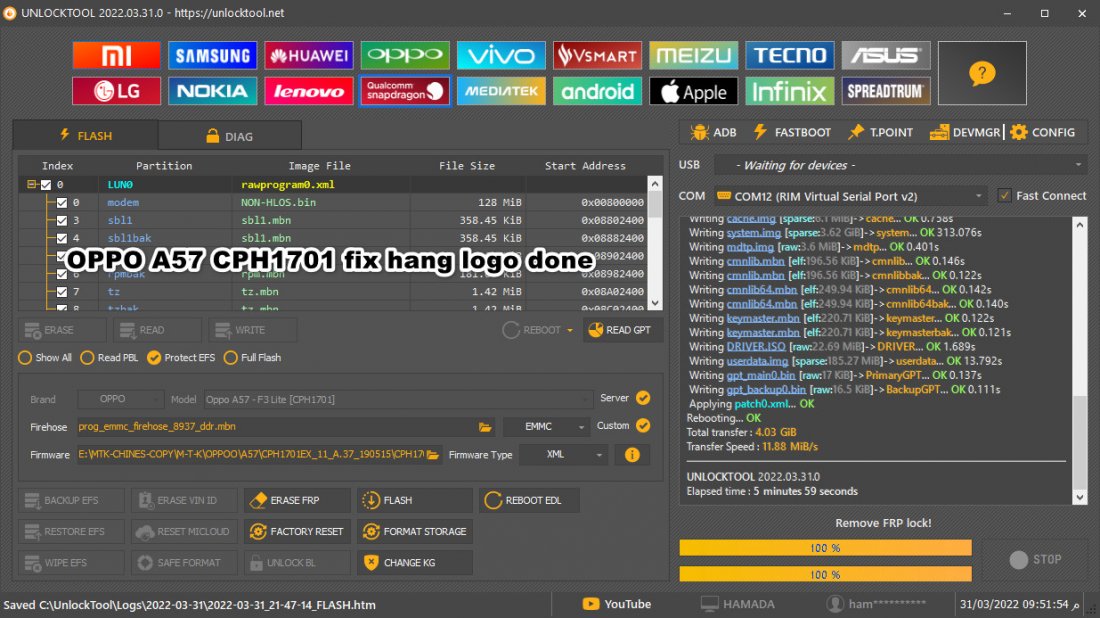The width and height of the screenshot is (1100, 618).
Task: Choose the Qualcomm Snapdragon brand icon
Action: coord(405,91)
